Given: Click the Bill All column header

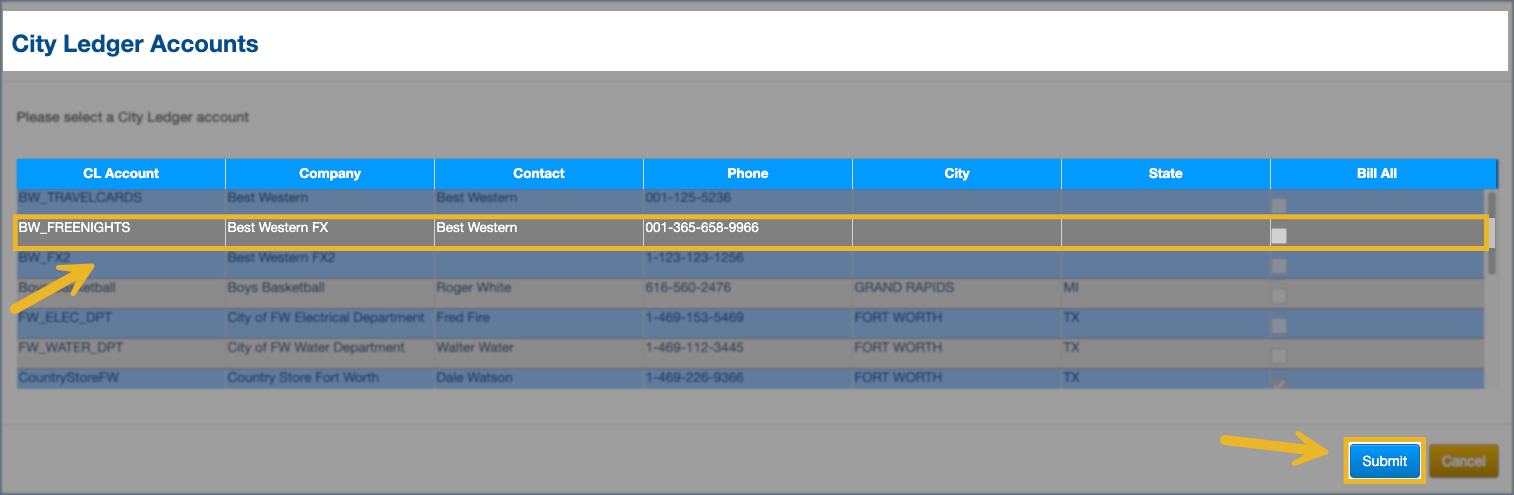Looking at the screenshot, I should [1376, 173].
